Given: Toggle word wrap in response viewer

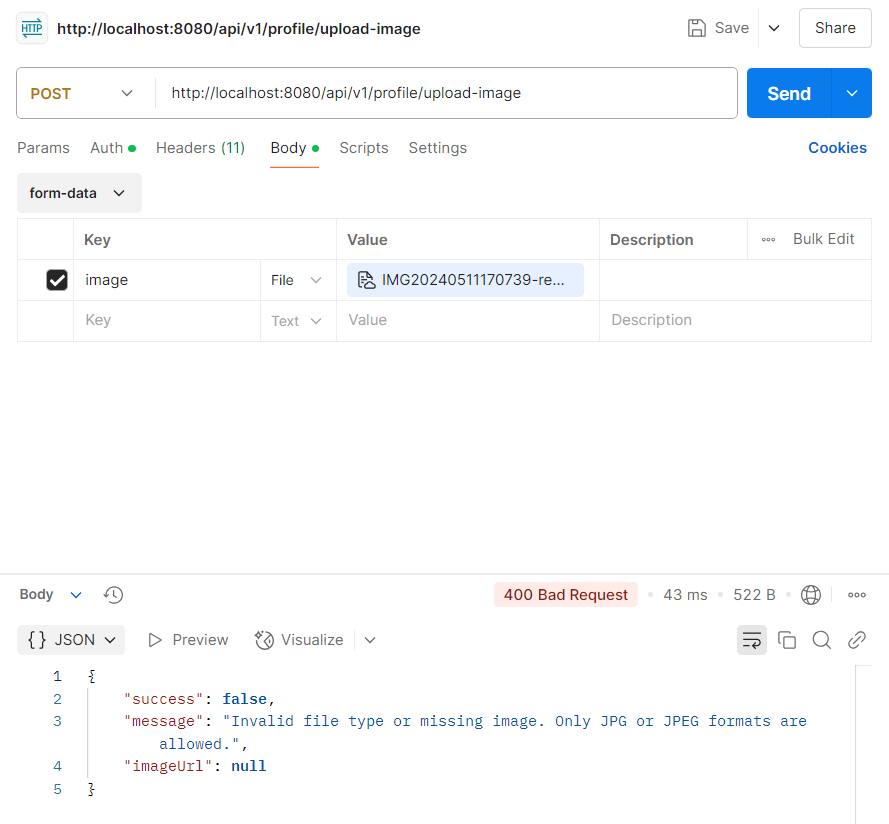Looking at the screenshot, I should pos(751,640).
